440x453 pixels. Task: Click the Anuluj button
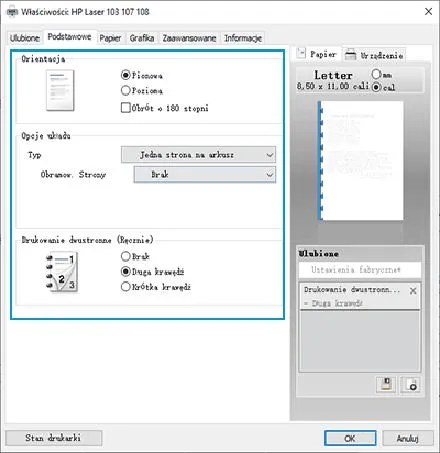pyautogui.click(x=408, y=438)
